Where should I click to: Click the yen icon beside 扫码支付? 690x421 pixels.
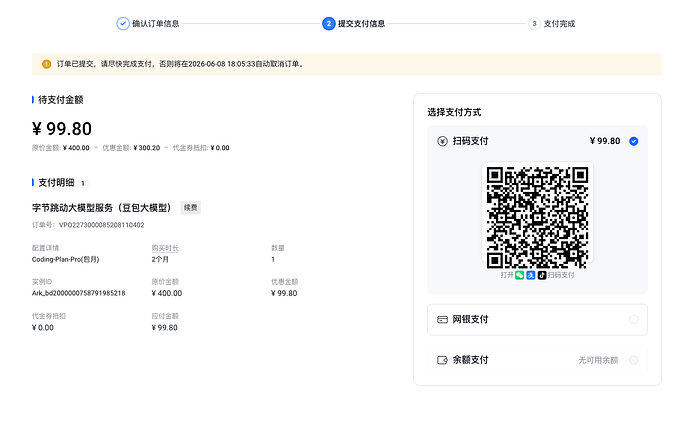442,141
